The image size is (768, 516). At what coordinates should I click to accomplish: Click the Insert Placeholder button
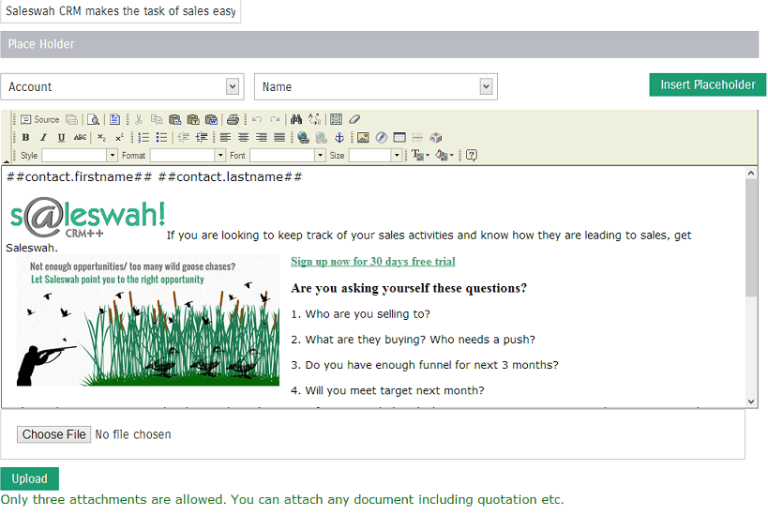pos(708,85)
